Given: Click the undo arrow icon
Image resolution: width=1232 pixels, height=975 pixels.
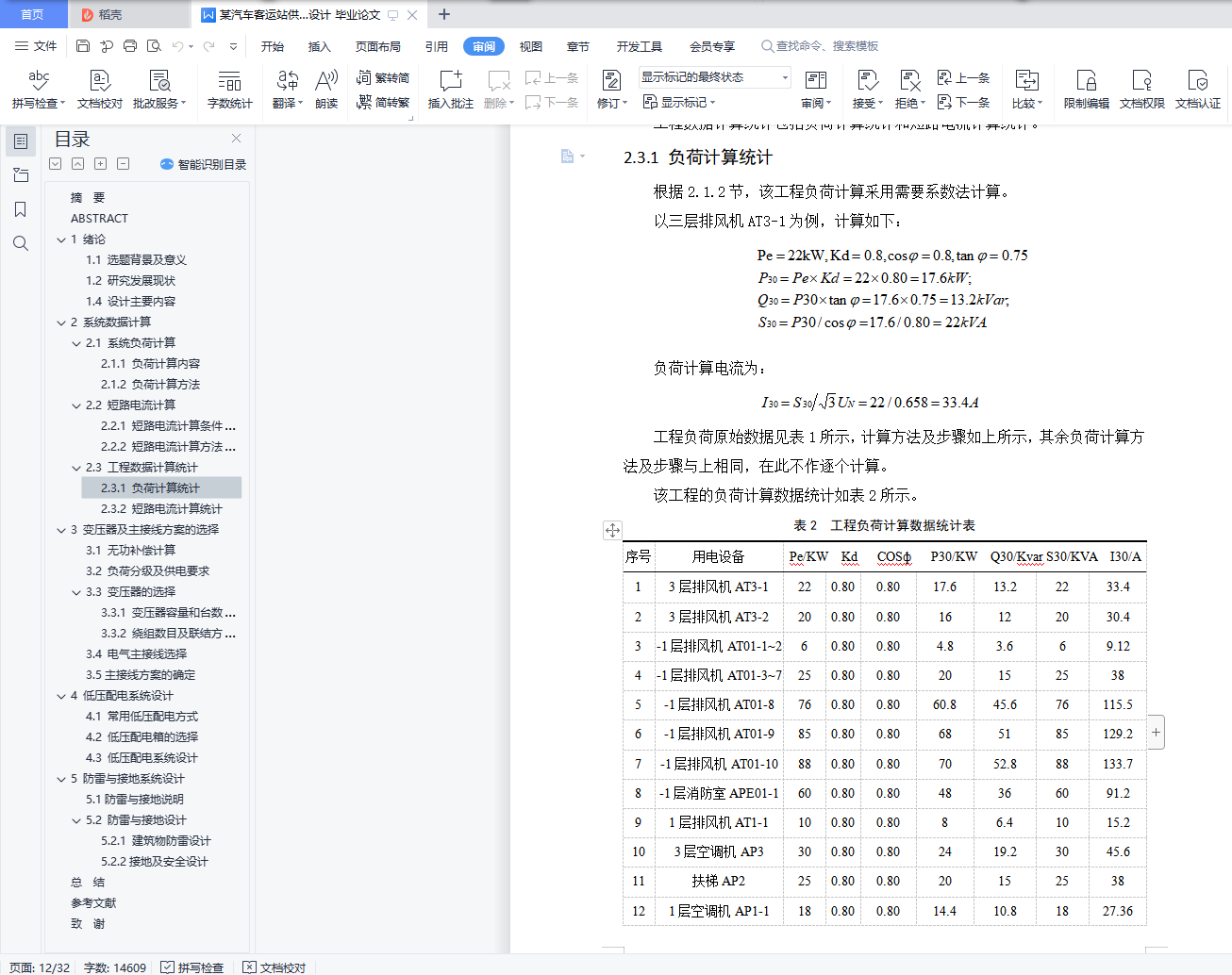Looking at the screenshot, I should pos(177,46).
